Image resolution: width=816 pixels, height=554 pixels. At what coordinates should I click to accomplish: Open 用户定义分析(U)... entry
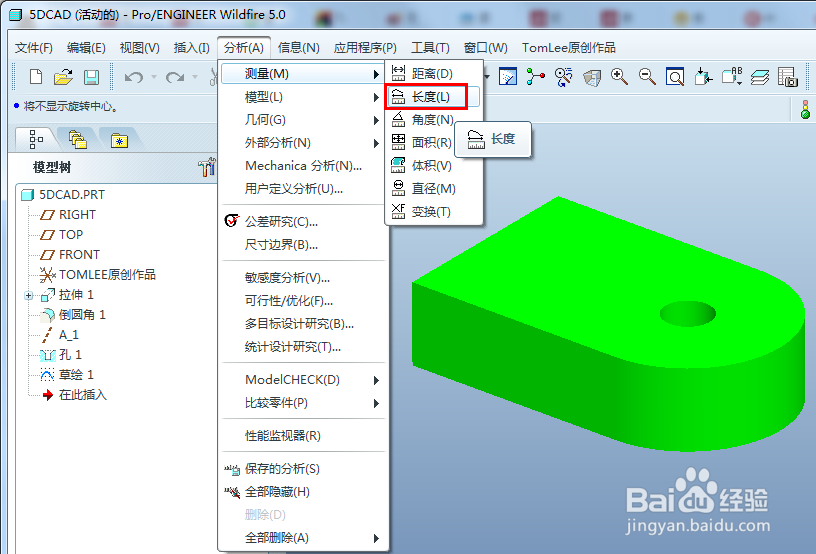[303, 188]
